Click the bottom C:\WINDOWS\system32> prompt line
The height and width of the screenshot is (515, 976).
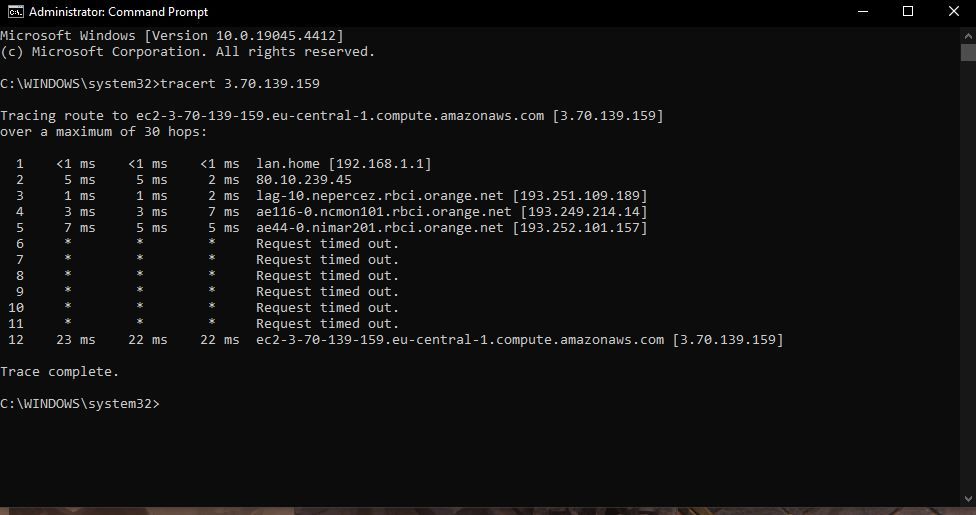click(x=79, y=403)
